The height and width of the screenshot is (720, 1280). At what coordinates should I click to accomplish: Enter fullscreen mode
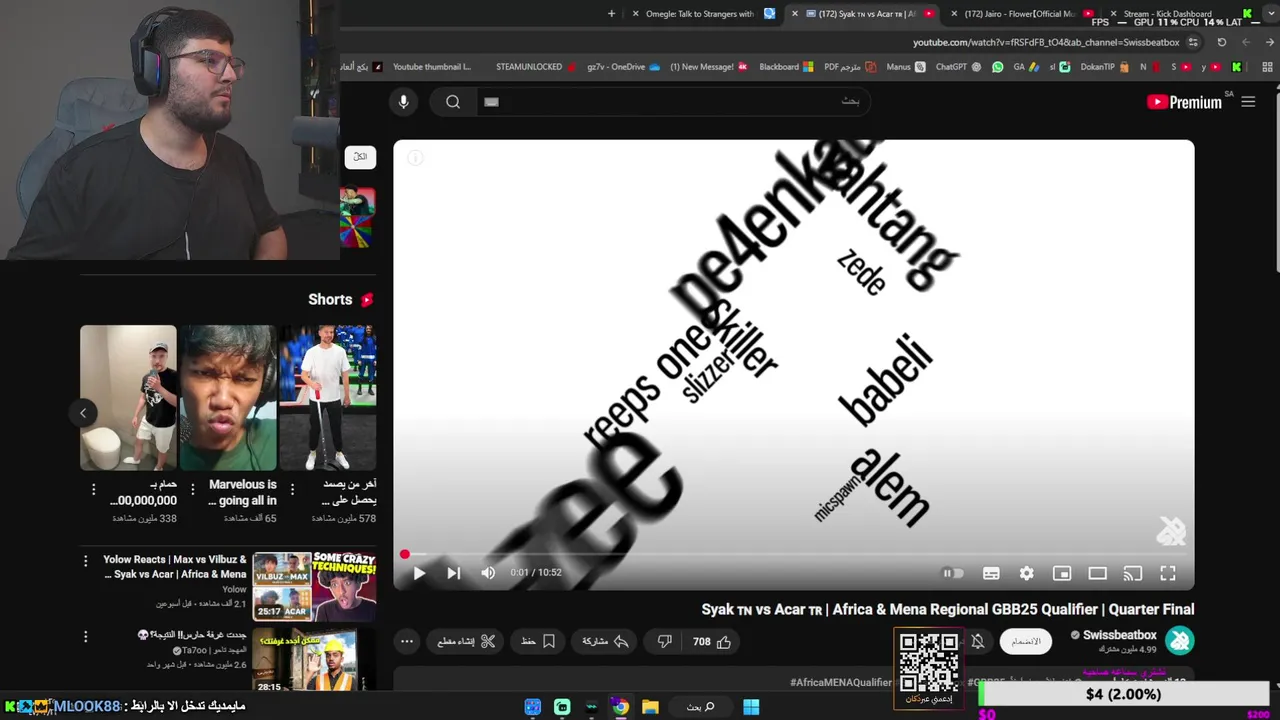[1167, 573]
